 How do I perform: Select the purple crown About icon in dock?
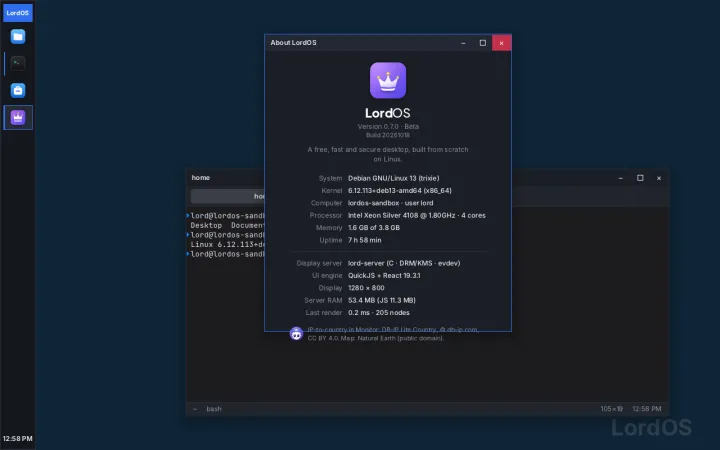click(x=18, y=118)
